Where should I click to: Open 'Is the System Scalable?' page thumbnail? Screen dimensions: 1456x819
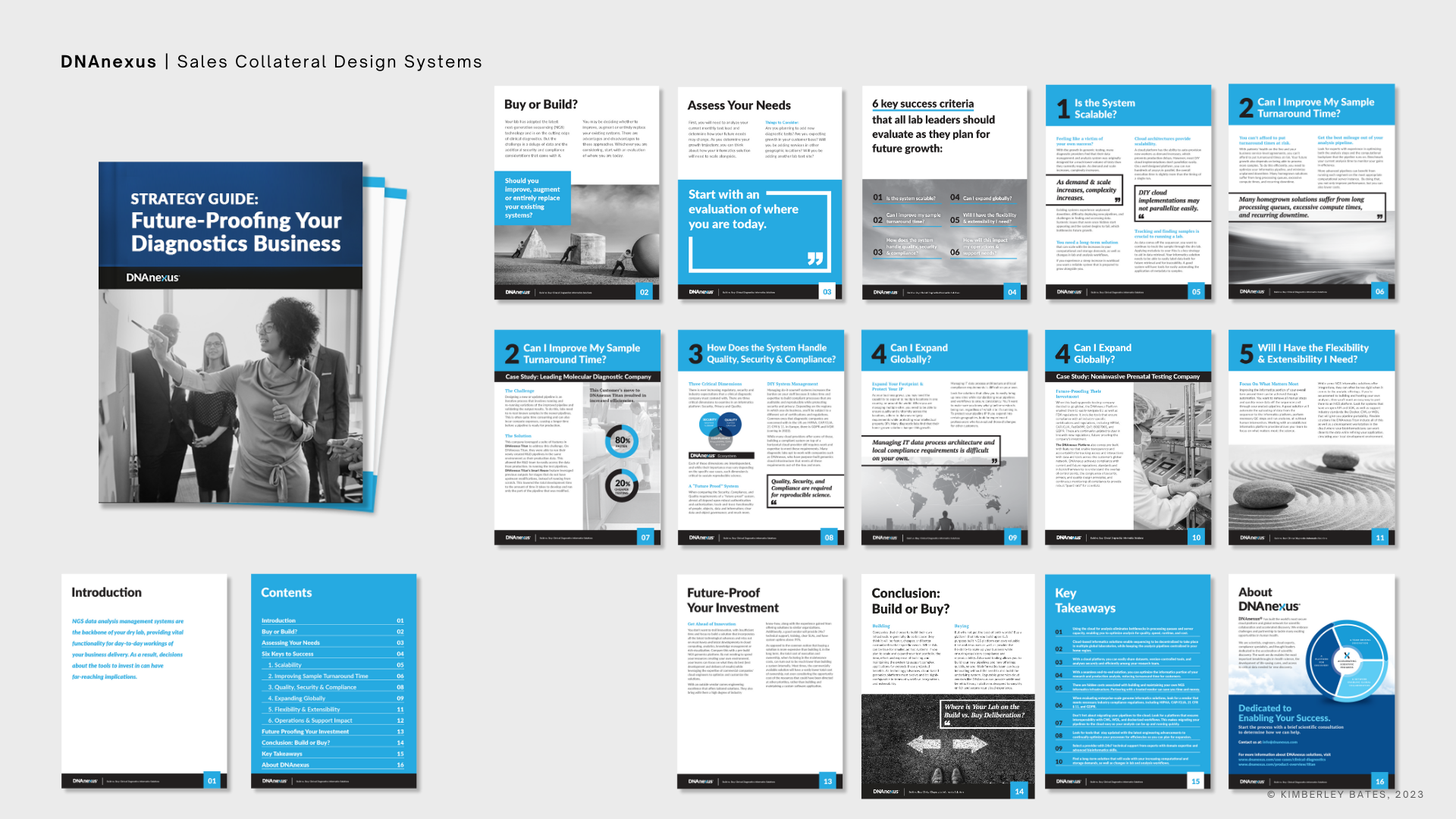[x=1128, y=192]
